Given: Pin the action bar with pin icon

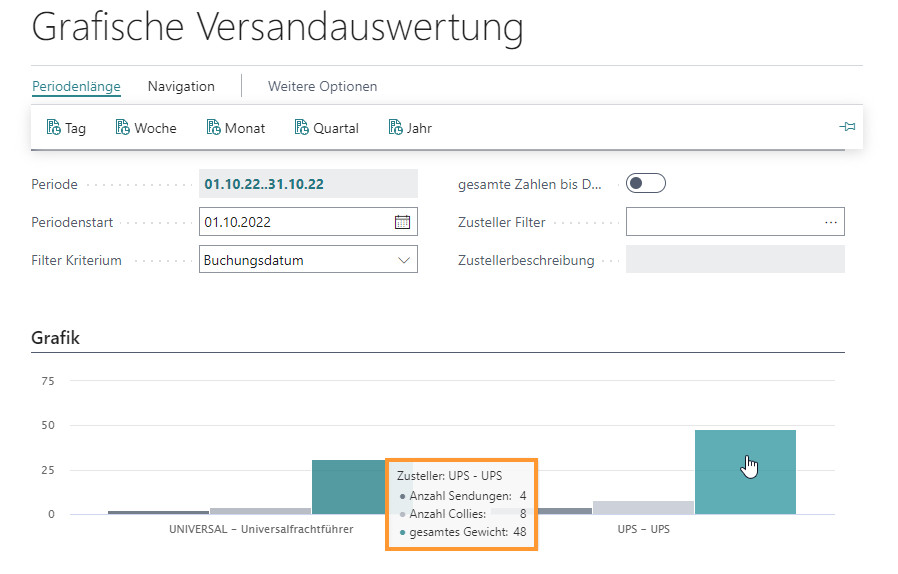Looking at the screenshot, I should click(x=847, y=127).
